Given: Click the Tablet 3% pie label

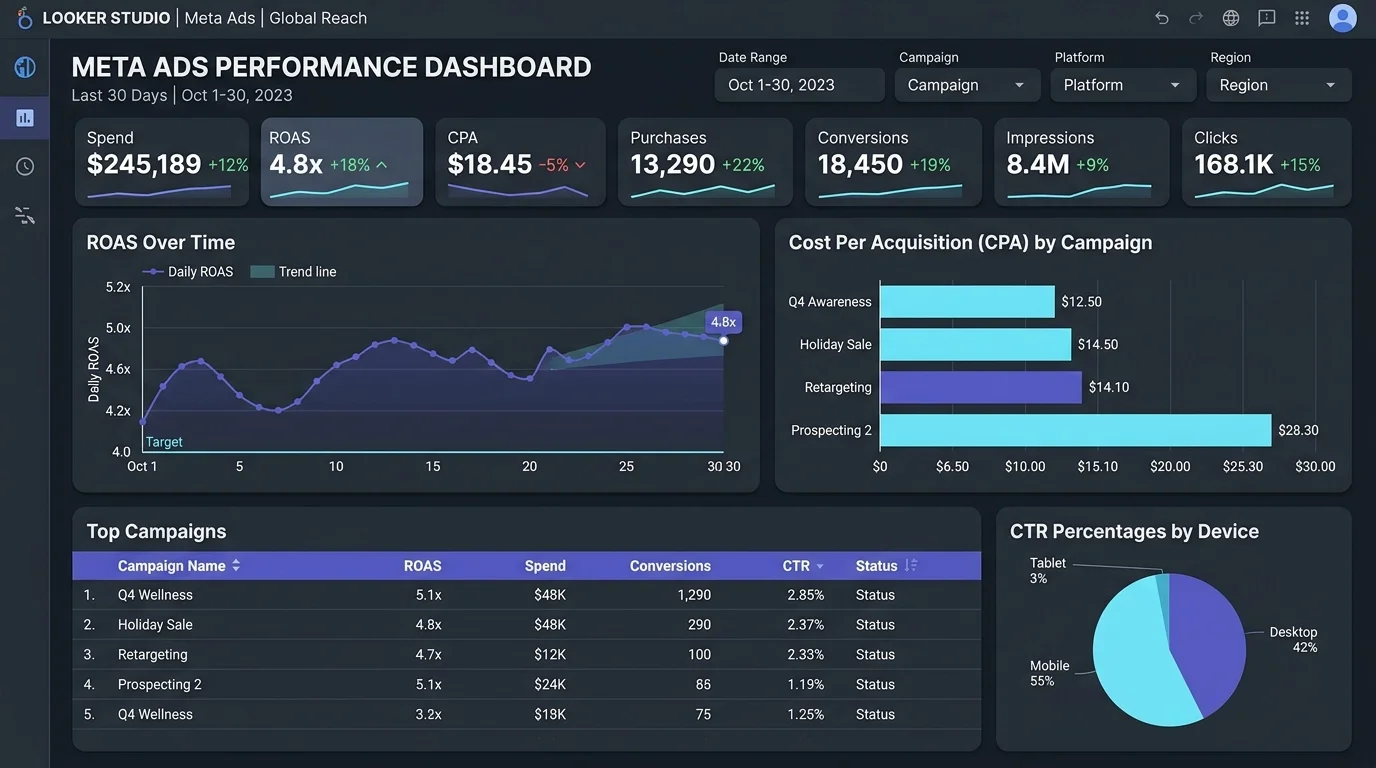Looking at the screenshot, I should pos(1048,571).
